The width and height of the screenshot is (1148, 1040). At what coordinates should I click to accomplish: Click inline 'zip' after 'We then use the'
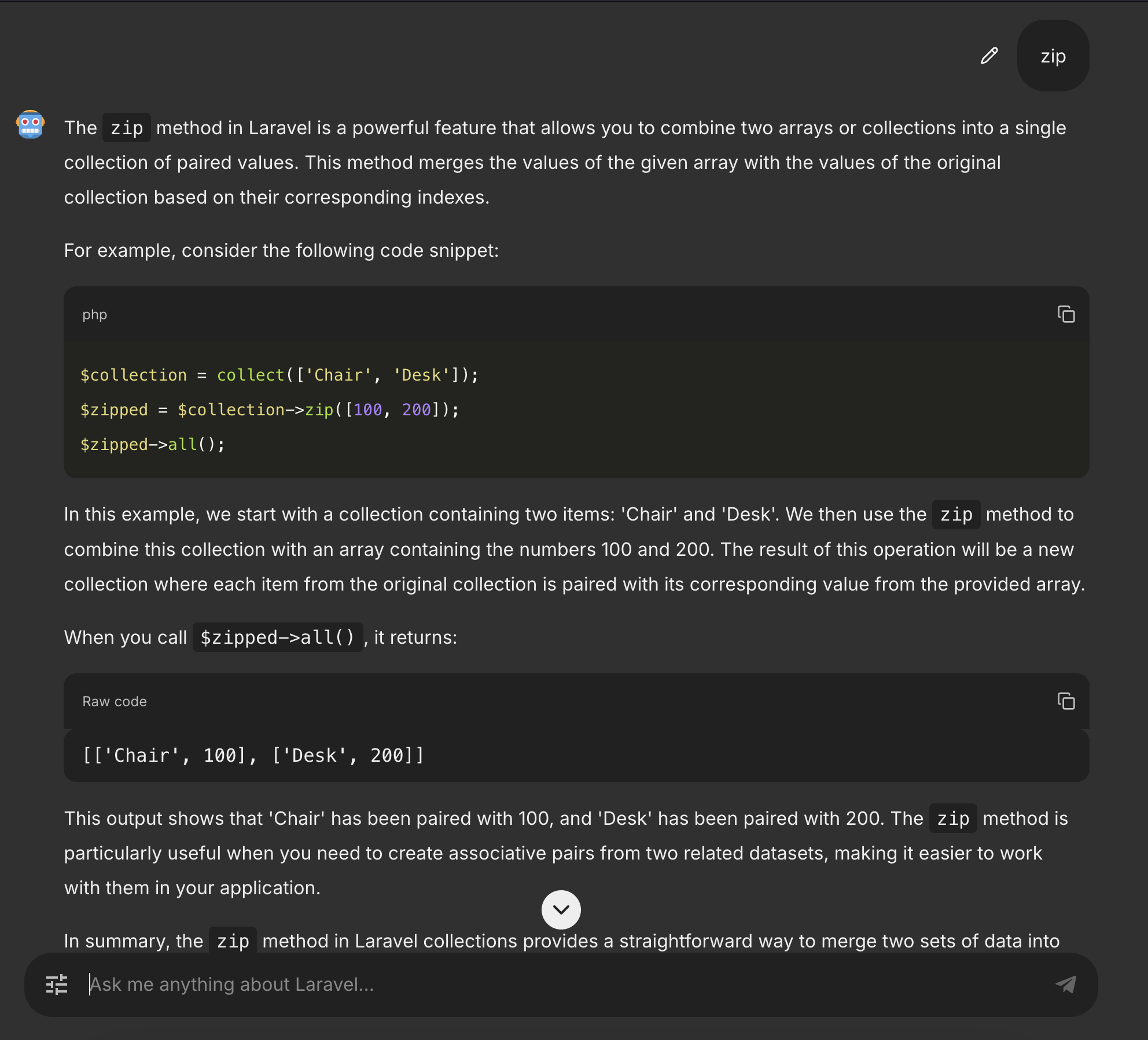956,514
